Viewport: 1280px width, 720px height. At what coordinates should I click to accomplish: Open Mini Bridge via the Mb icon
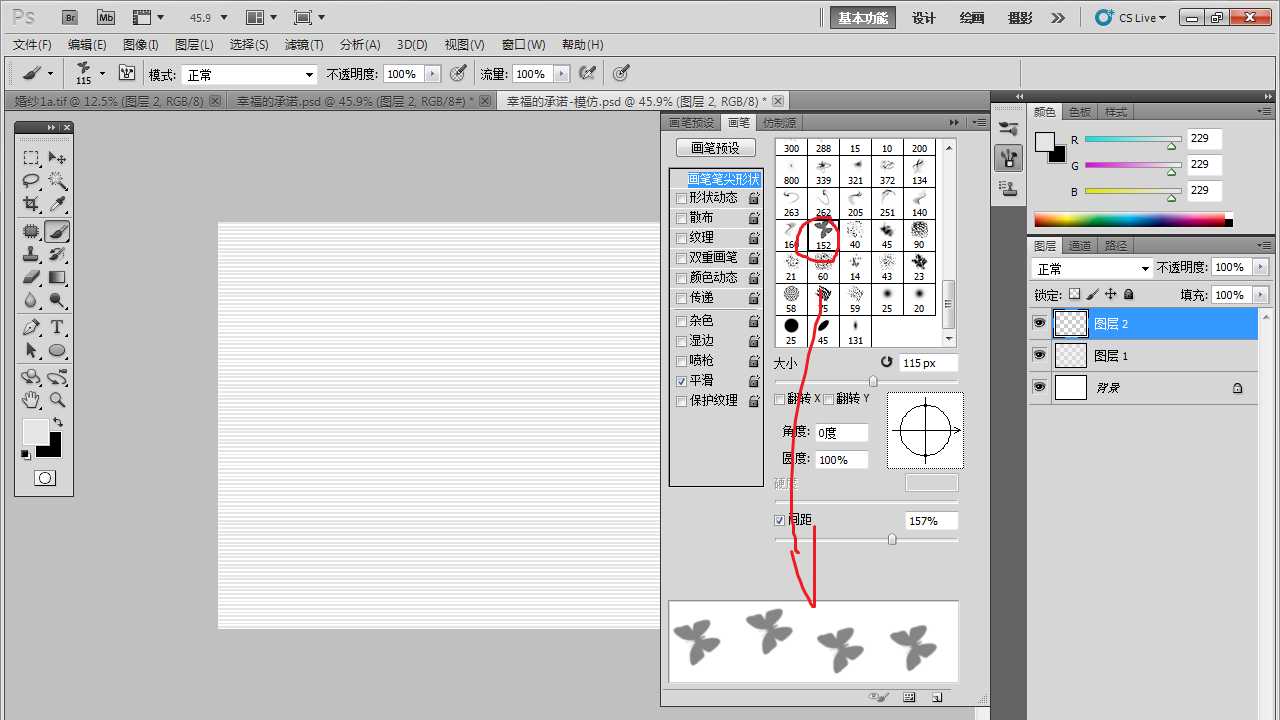pyautogui.click(x=106, y=17)
